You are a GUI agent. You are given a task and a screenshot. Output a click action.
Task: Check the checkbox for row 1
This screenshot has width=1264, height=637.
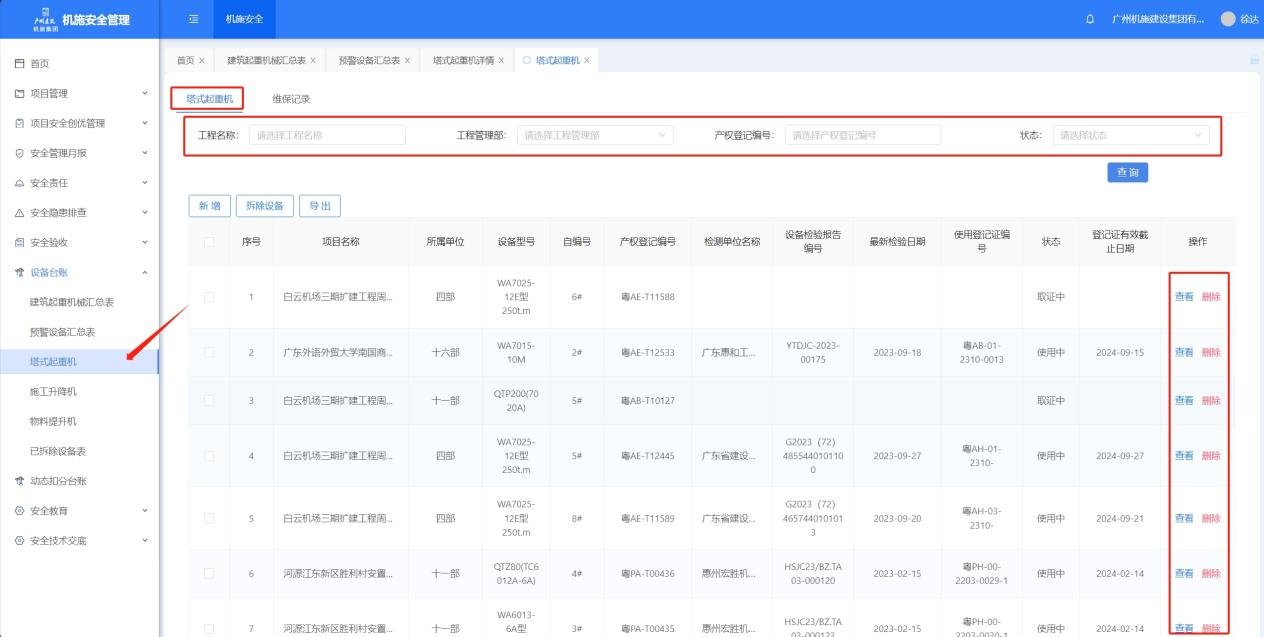(209, 297)
